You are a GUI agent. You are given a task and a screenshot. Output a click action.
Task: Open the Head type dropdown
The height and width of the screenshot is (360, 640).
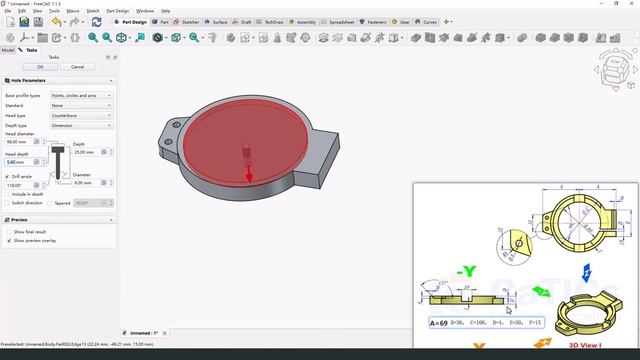point(81,116)
